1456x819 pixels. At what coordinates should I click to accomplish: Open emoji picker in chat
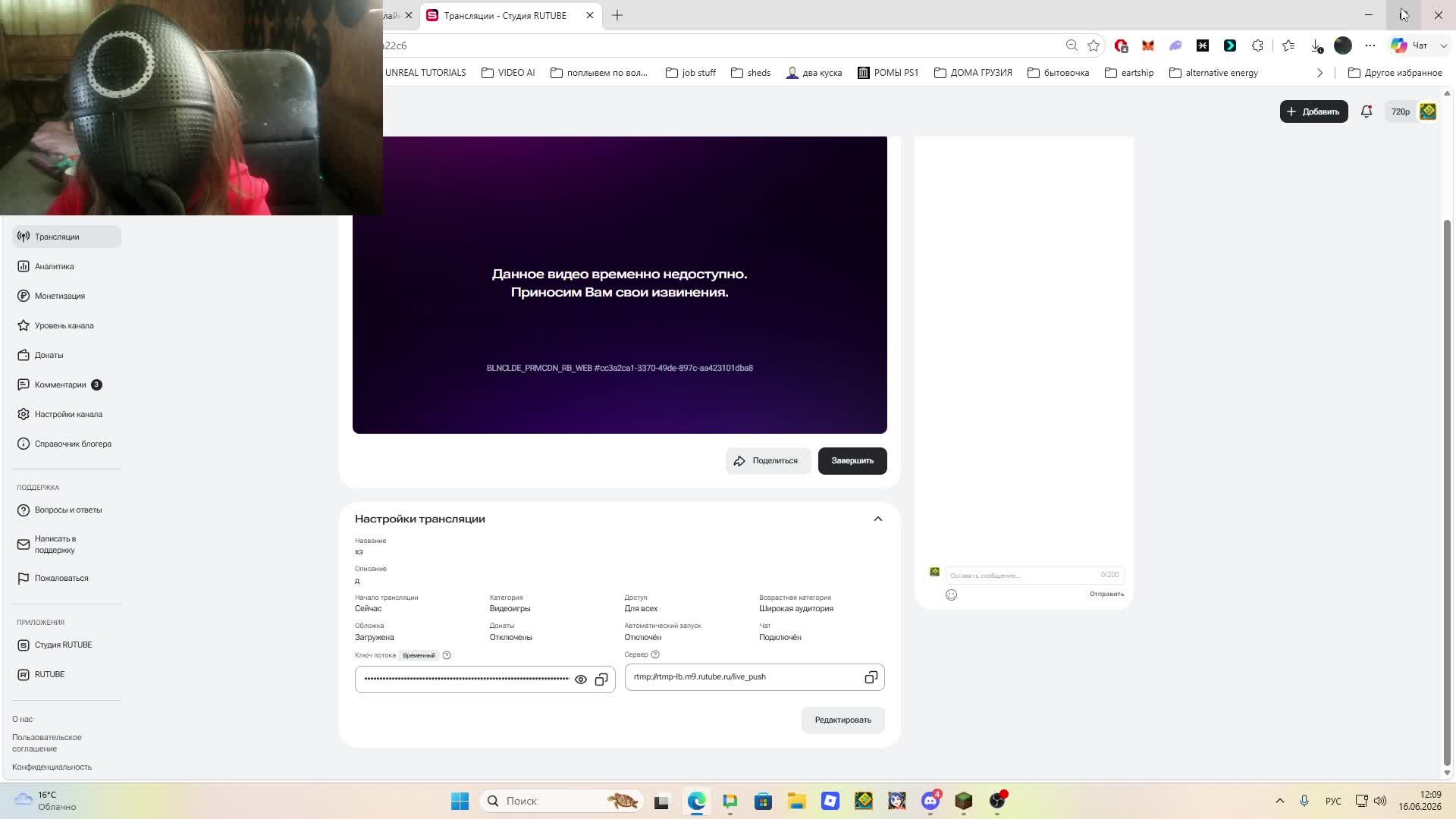click(x=951, y=595)
